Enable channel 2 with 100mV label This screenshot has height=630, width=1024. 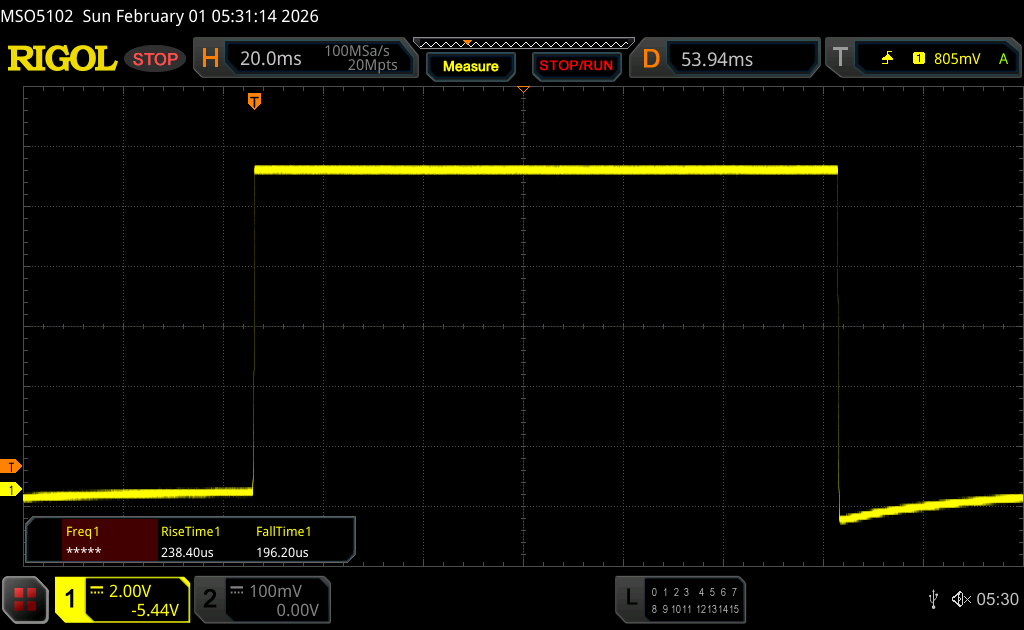click(261, 599)
